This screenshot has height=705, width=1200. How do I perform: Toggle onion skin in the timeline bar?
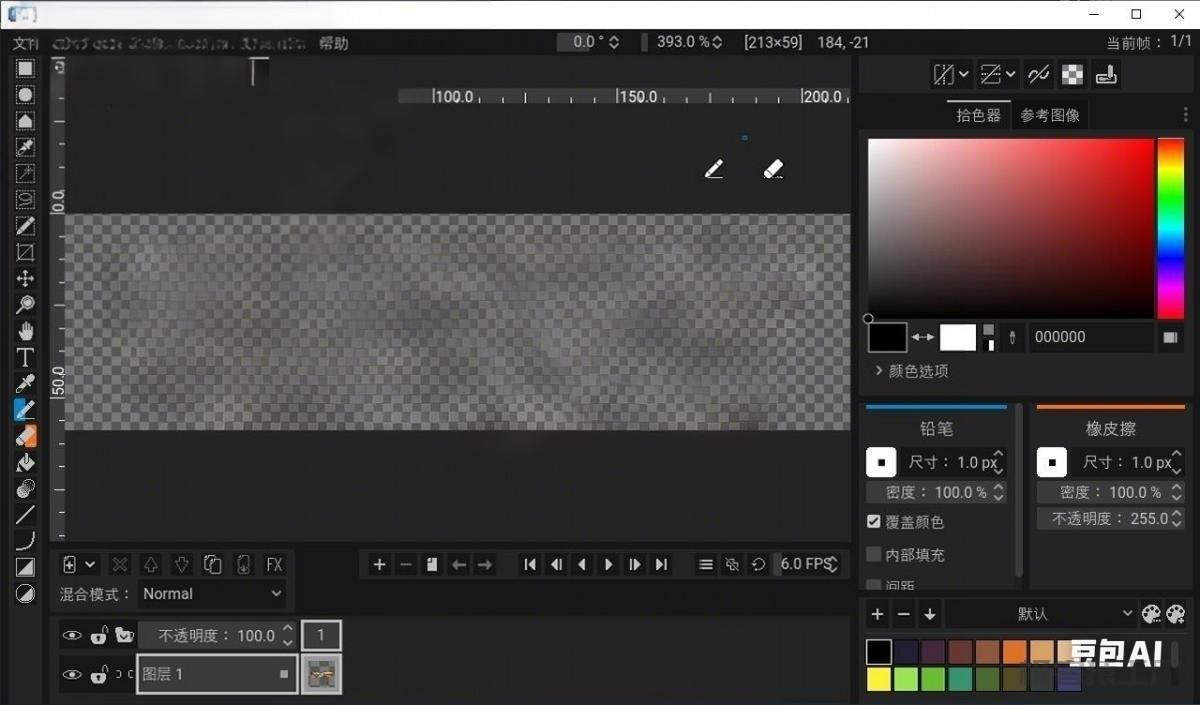tap(732, 564)
